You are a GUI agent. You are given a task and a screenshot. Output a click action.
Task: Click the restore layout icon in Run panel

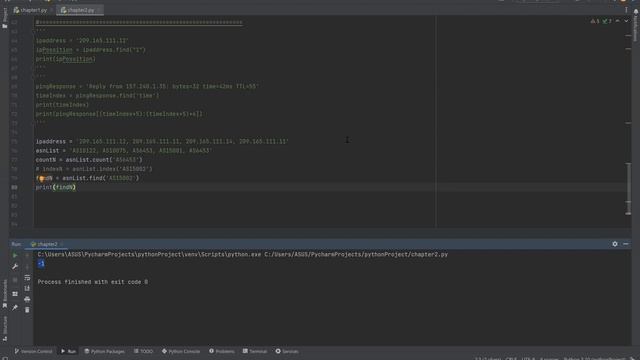[x=15, y=294]
